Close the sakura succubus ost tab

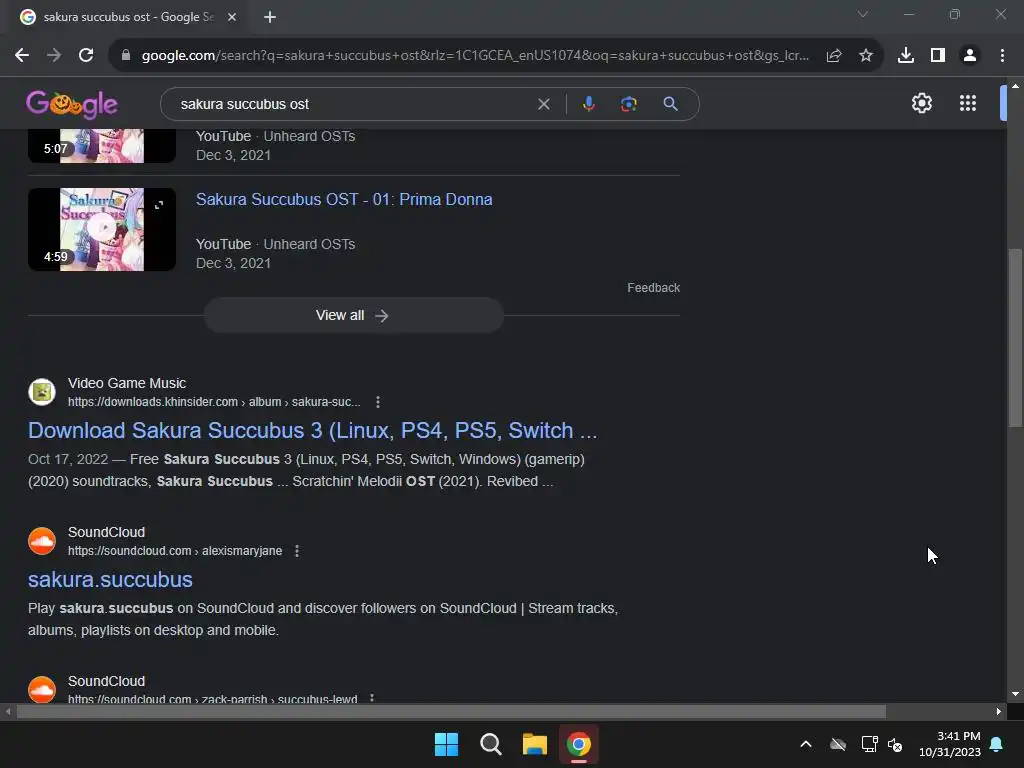232,17
